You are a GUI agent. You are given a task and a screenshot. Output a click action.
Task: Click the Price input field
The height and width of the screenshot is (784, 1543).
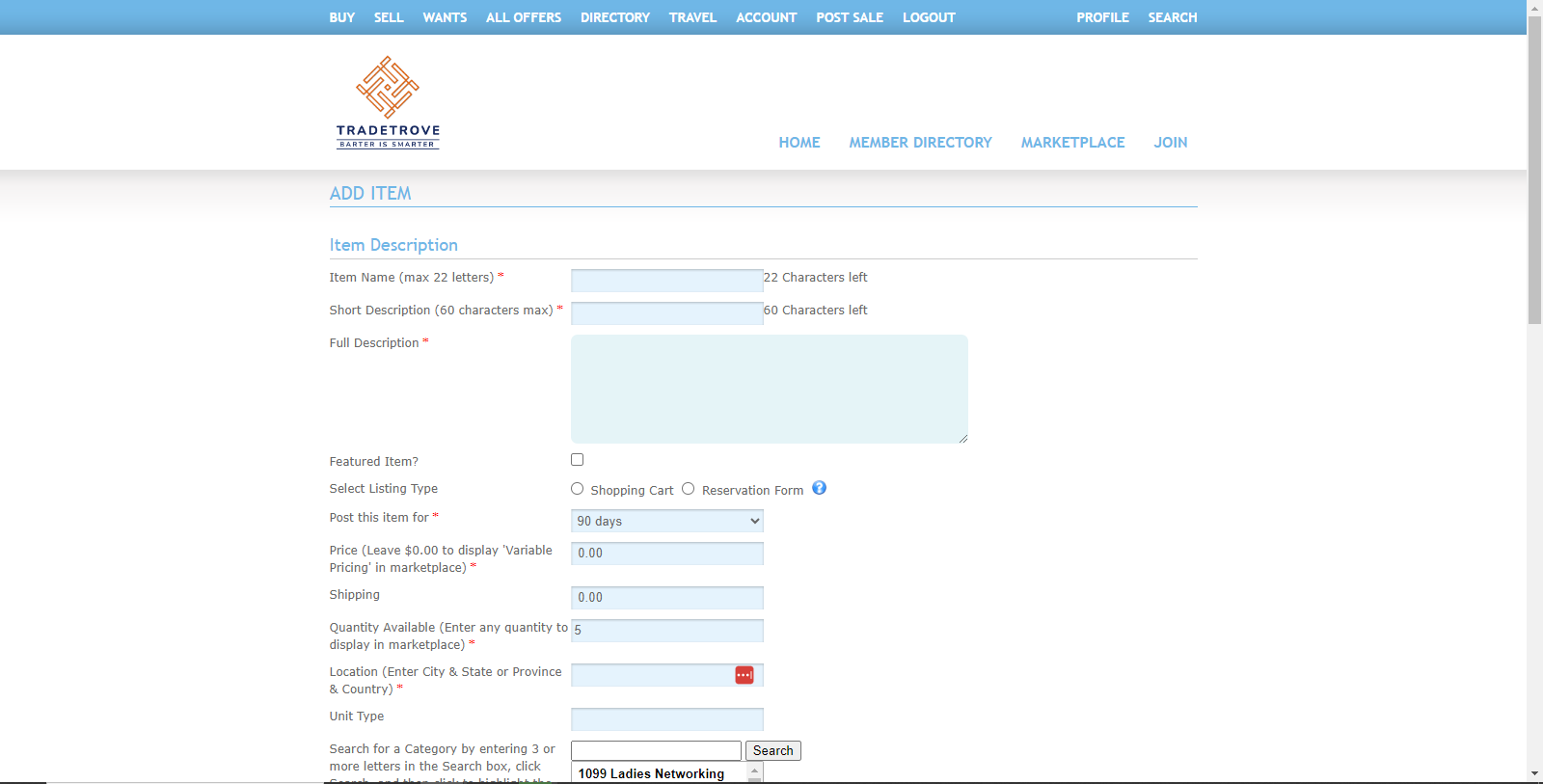(666, 554)
